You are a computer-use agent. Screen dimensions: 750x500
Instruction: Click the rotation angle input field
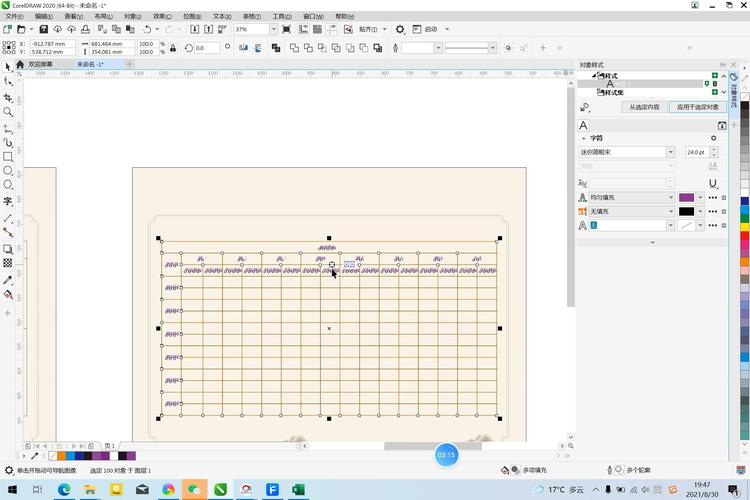(x=207, y=48)
